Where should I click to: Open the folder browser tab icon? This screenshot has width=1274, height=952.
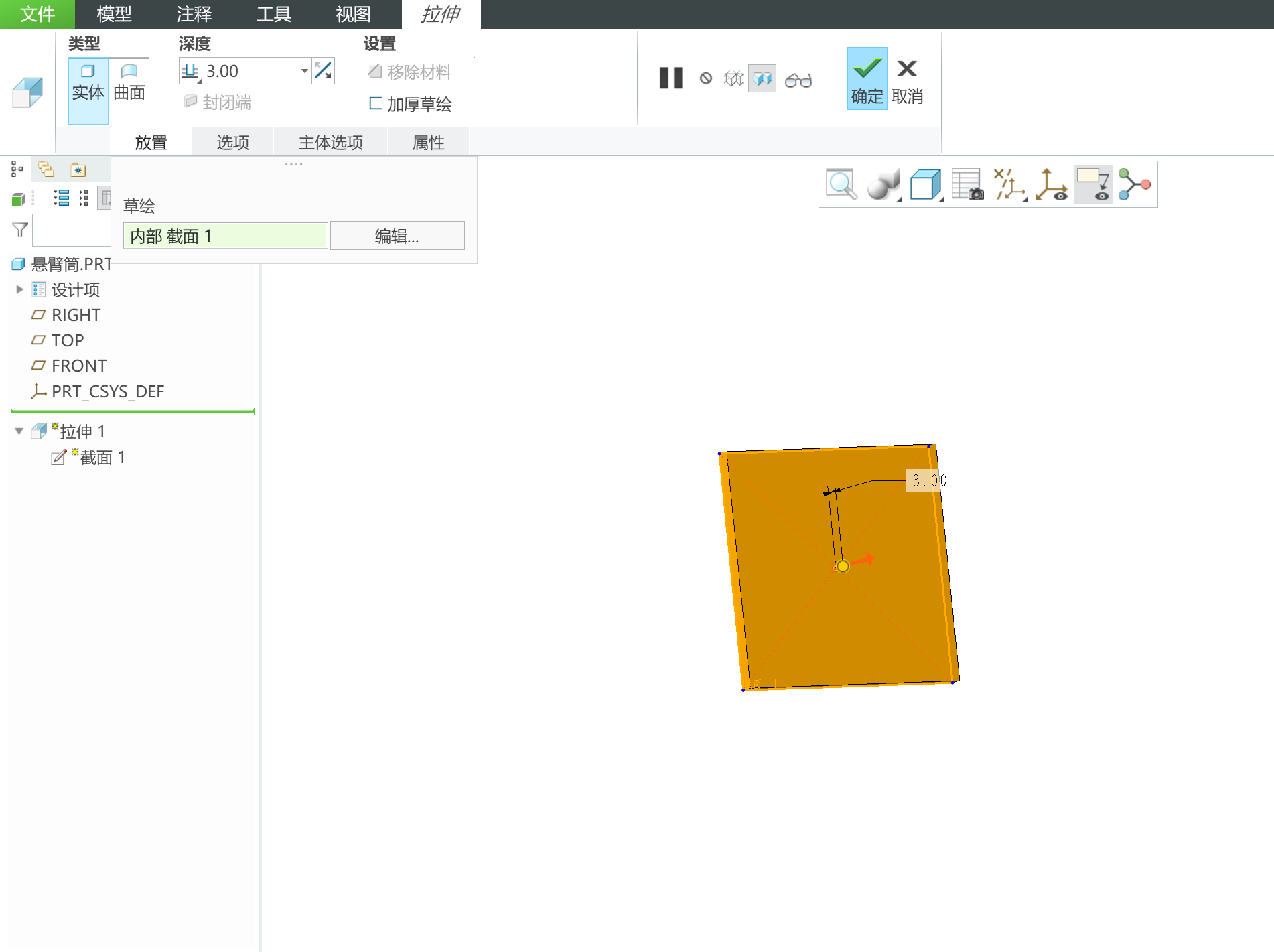tap(46, 169)
